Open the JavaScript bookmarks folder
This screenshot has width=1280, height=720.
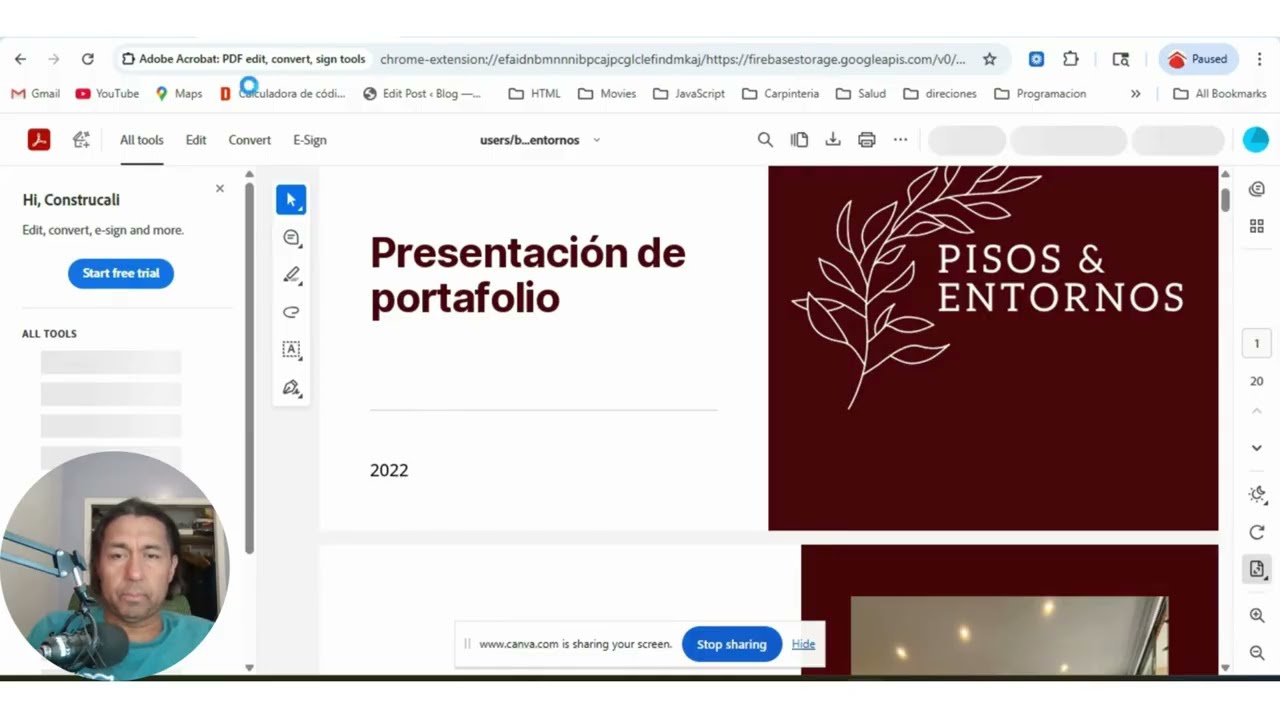coord(689,93)
